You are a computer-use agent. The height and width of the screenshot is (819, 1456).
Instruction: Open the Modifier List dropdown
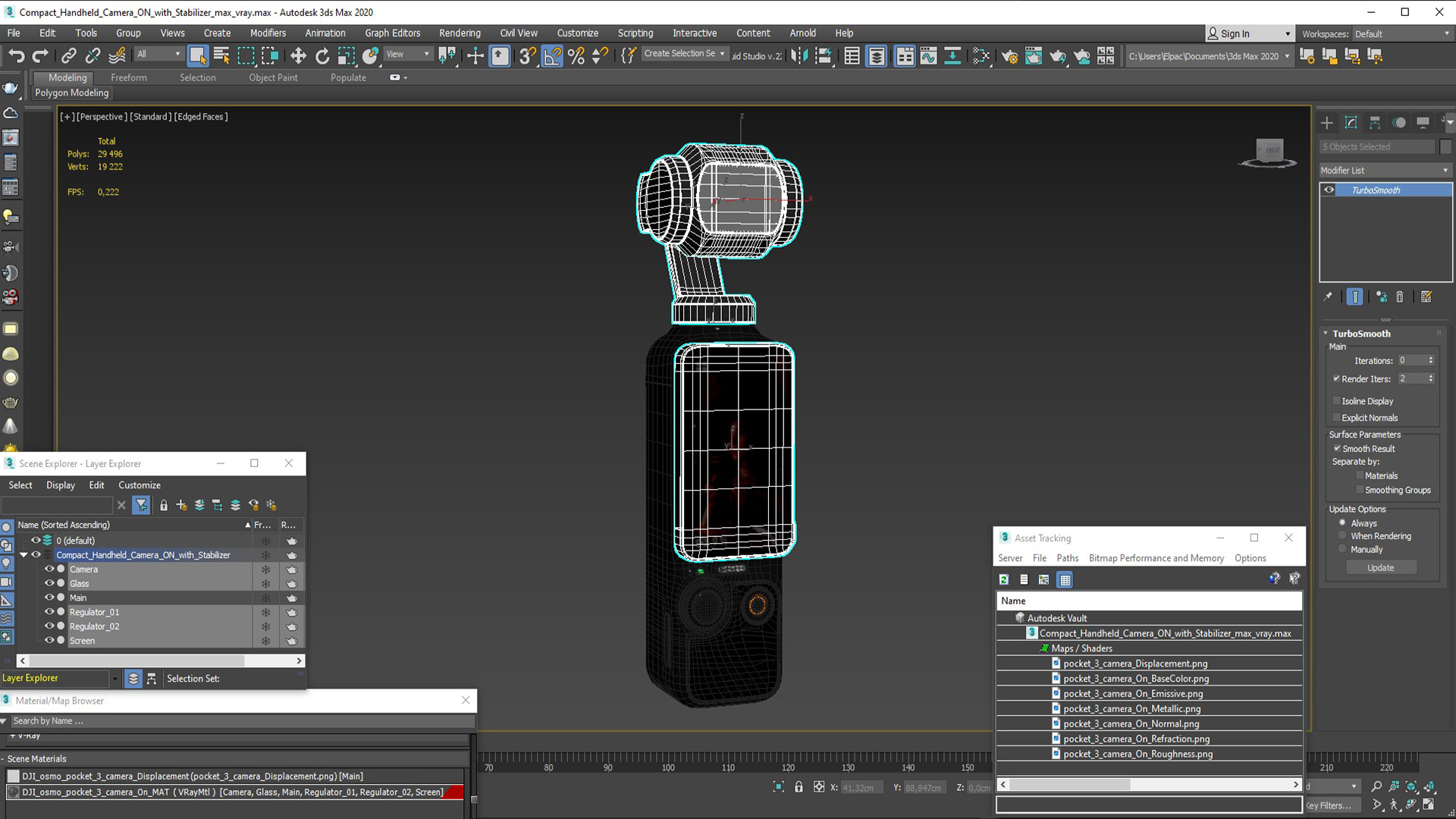tap(1385, 170)
